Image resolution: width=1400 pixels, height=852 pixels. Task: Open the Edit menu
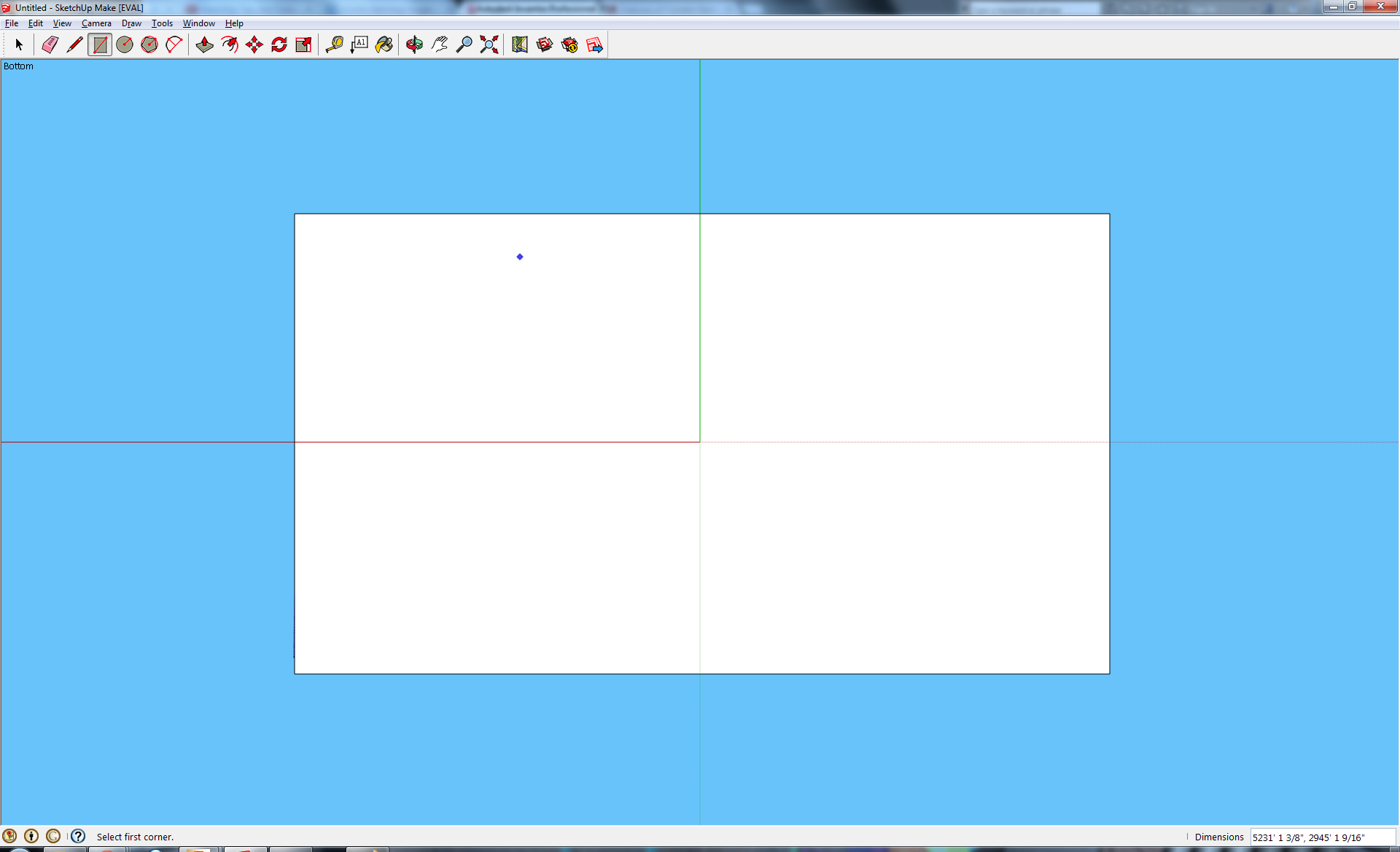[x=36, y=23]
